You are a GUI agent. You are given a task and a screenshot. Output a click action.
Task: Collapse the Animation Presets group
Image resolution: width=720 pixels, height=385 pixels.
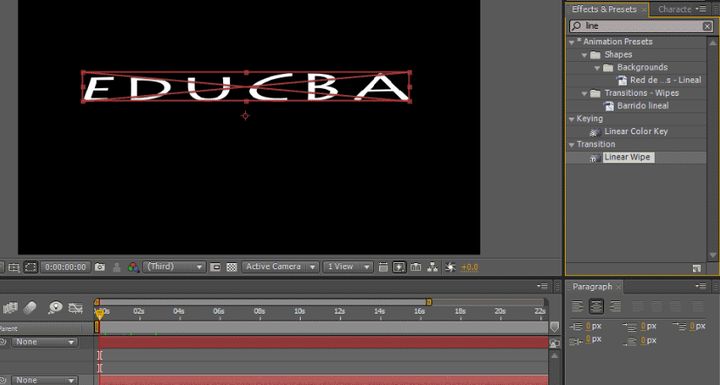tap(572, 42)
